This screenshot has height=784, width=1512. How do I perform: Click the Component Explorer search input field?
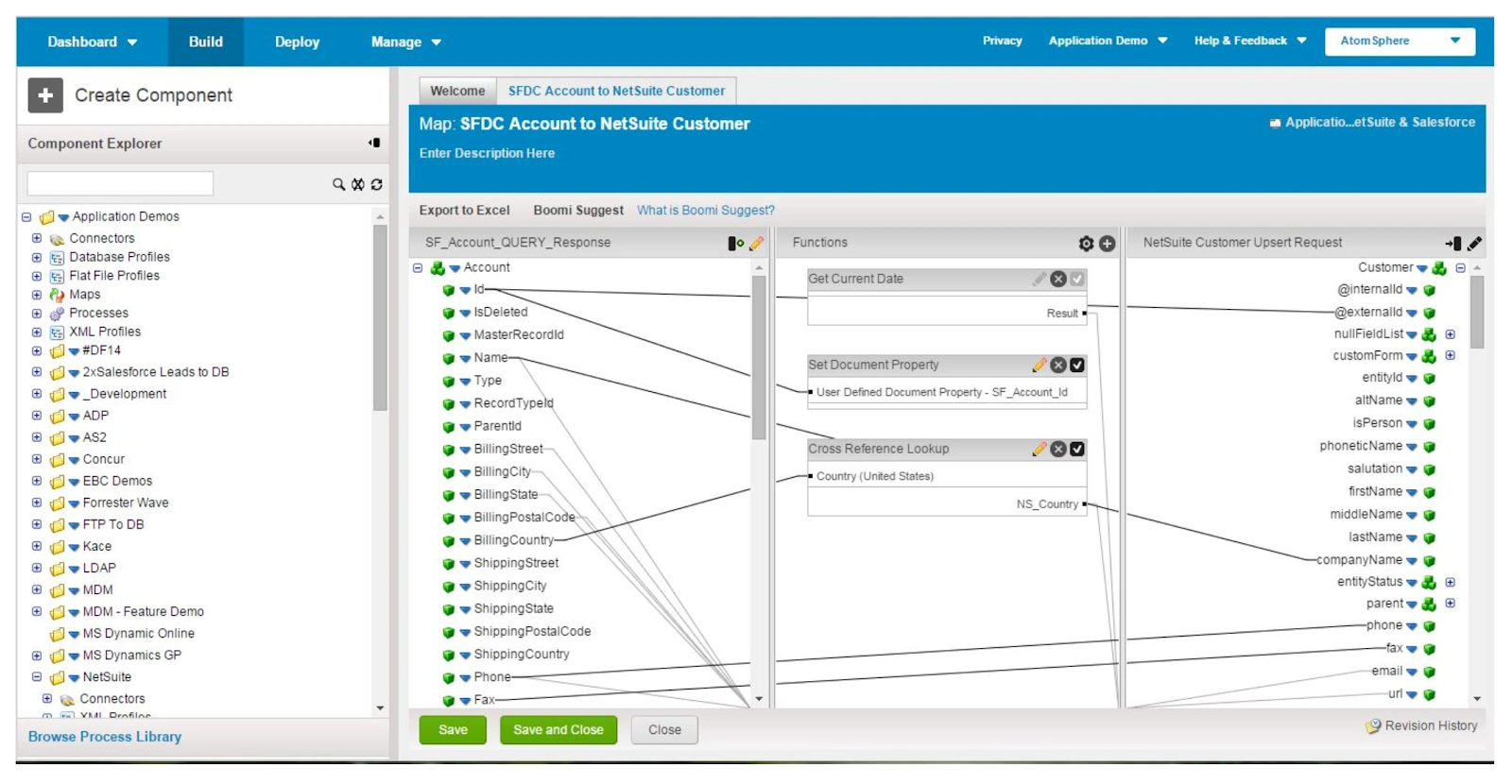[120, 183]
